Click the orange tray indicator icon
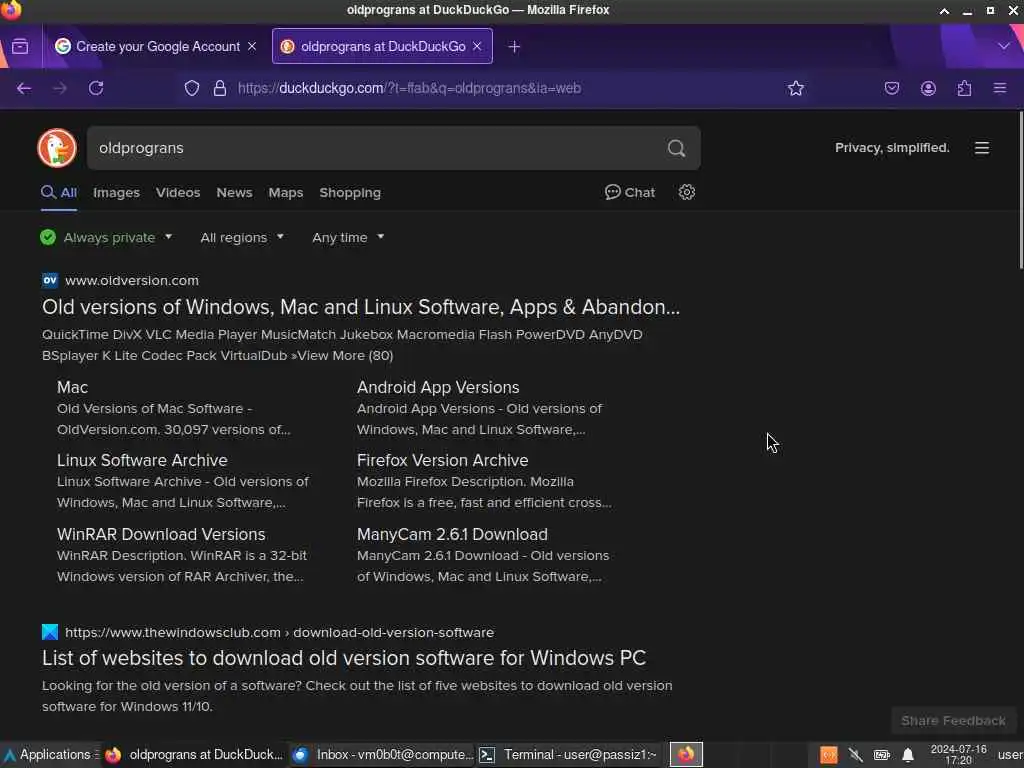 [x=829, y=755]
